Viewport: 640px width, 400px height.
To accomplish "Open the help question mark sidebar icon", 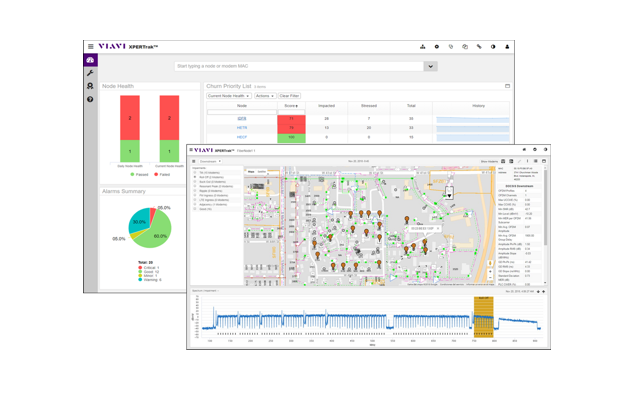I will tap(90, 99).
